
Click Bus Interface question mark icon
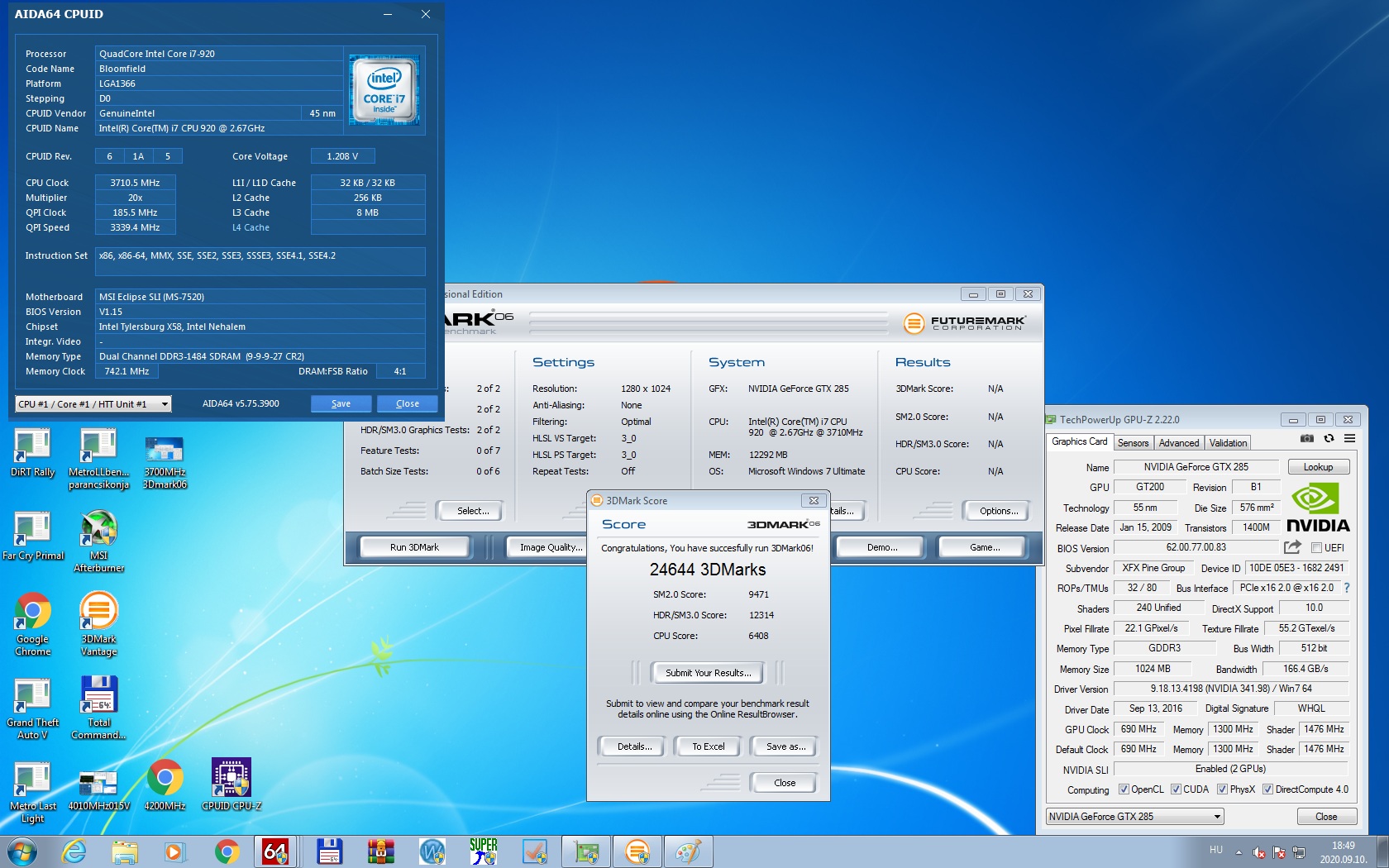click(x=1346, y=588)
